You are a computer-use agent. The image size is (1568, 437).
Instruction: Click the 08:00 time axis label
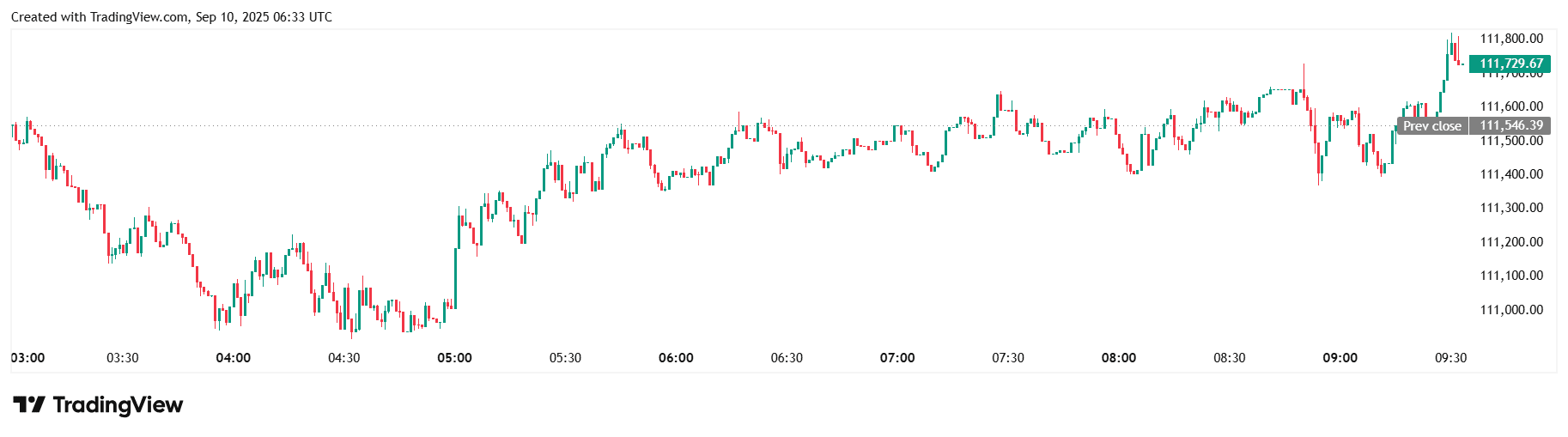click(x=1119, y=358)
